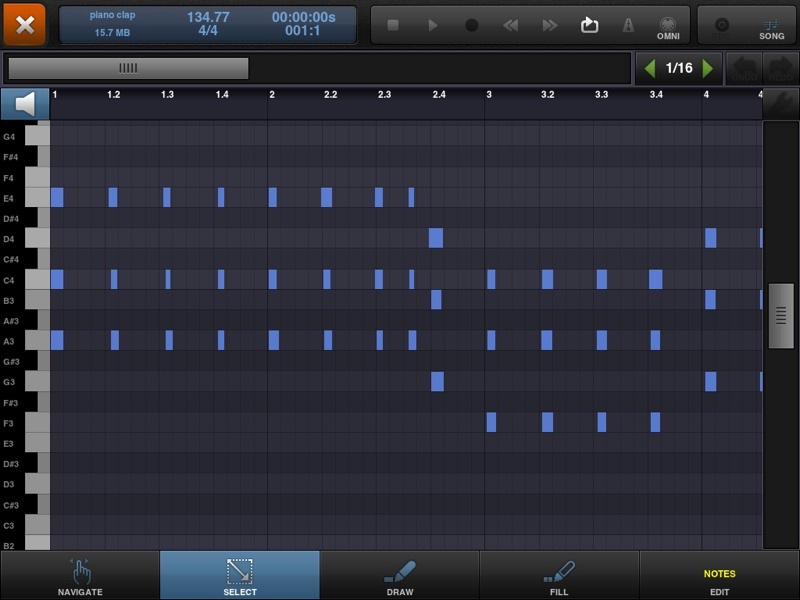This screenshot has height=600, width=800.
Task: Select the F3 note at bar 3
Action: pos(491,422)
